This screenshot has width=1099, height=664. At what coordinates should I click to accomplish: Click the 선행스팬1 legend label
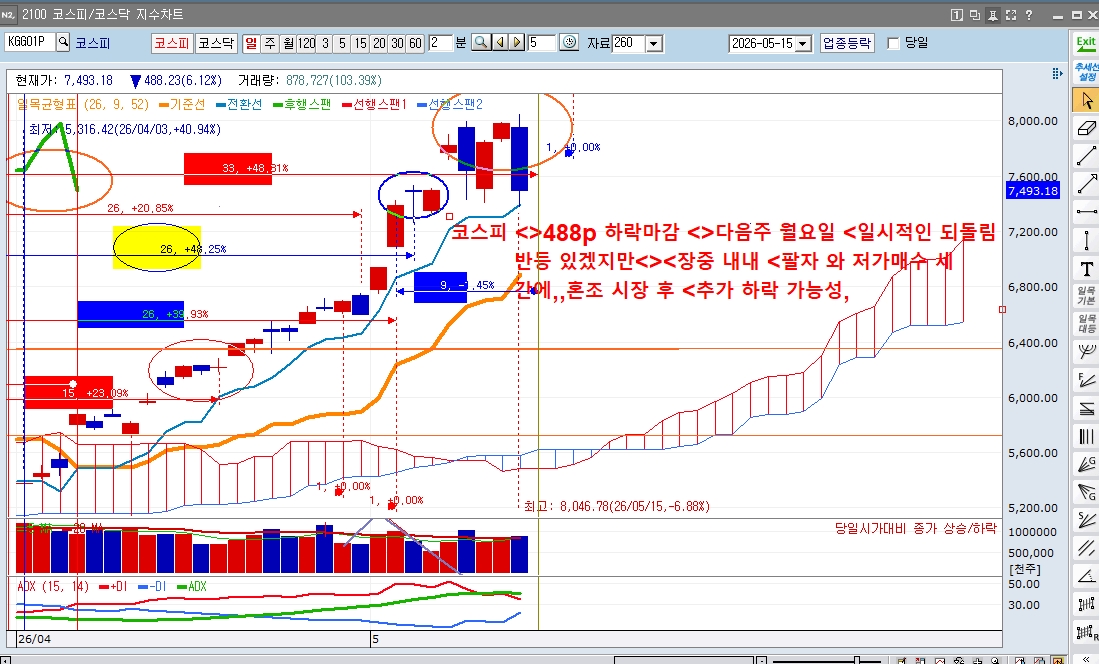click(374, 104)
